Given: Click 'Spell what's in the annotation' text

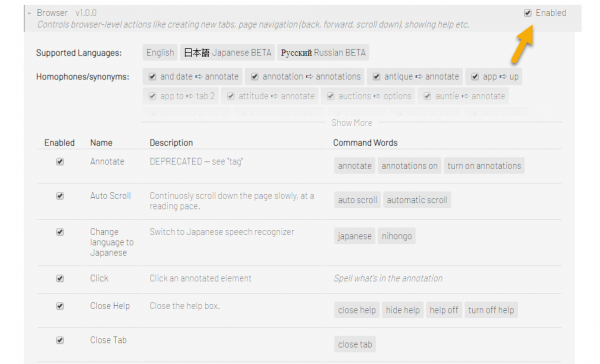Looking at the screenshot, I should click(388, 278).
